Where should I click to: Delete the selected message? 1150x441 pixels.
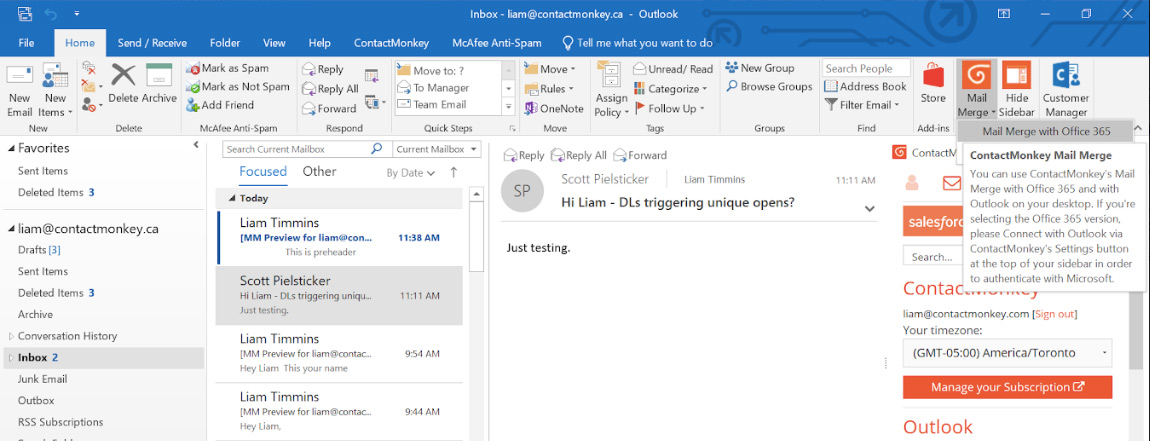click(123, 84)
